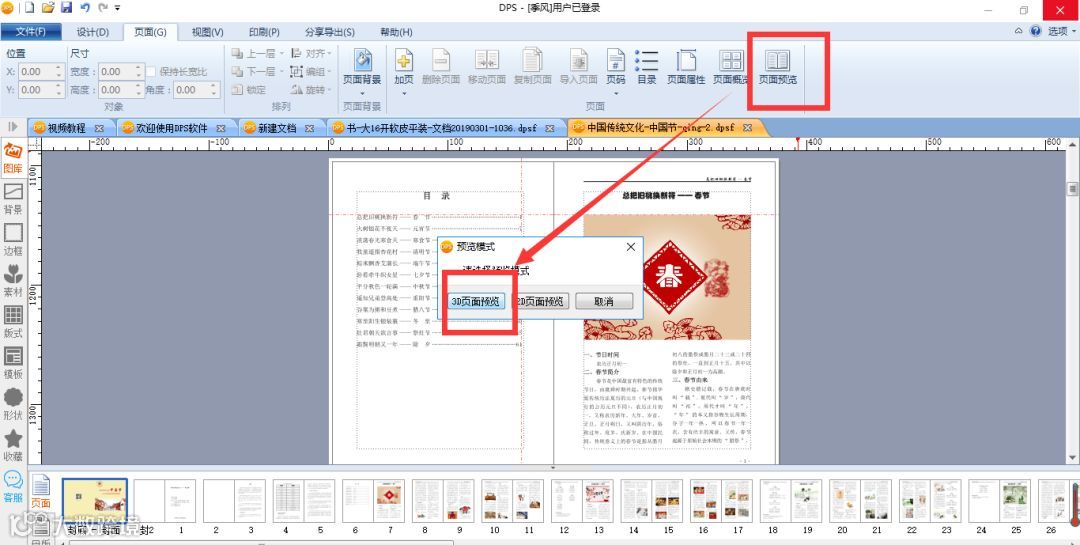Switch to the 帮助(H) ribbon tab
This screenshot has width=1080, height=545.
tap(396, 32)
